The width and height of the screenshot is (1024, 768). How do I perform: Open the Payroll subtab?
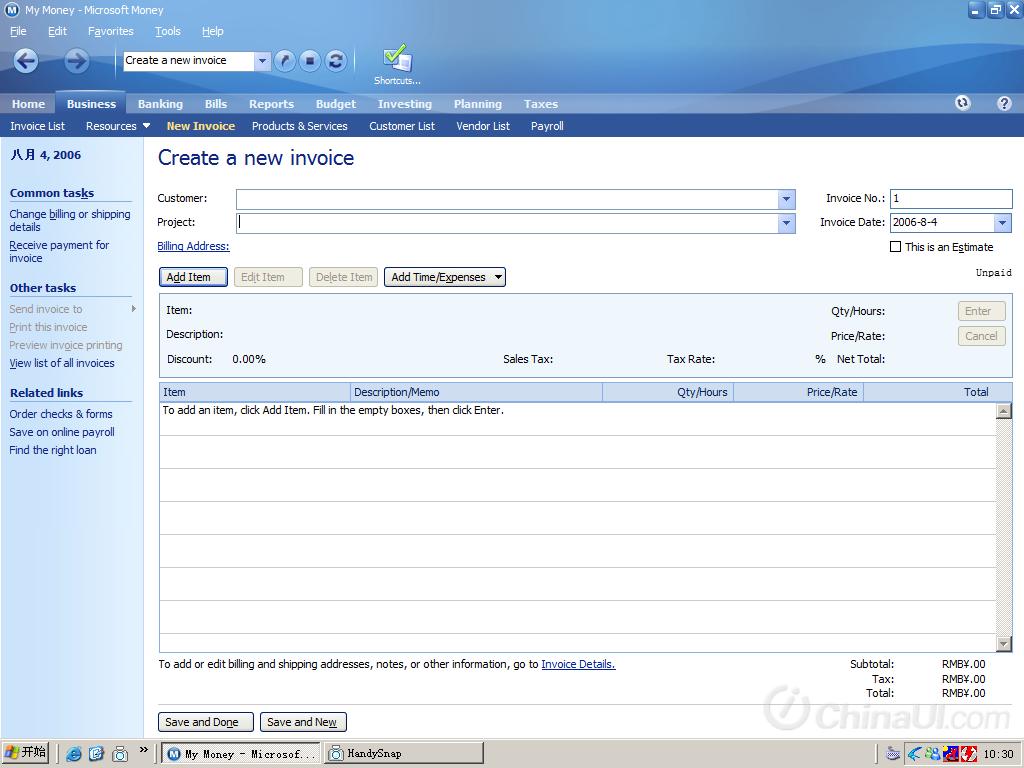click(547, 126)
